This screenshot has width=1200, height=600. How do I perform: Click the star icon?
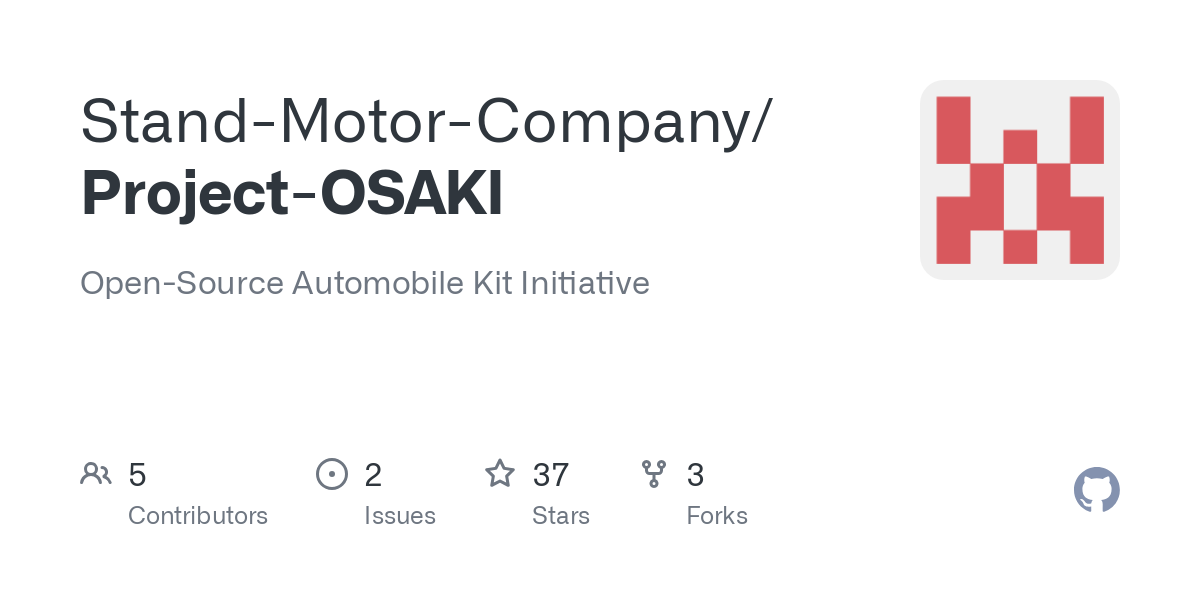click(x=500, y=473)
